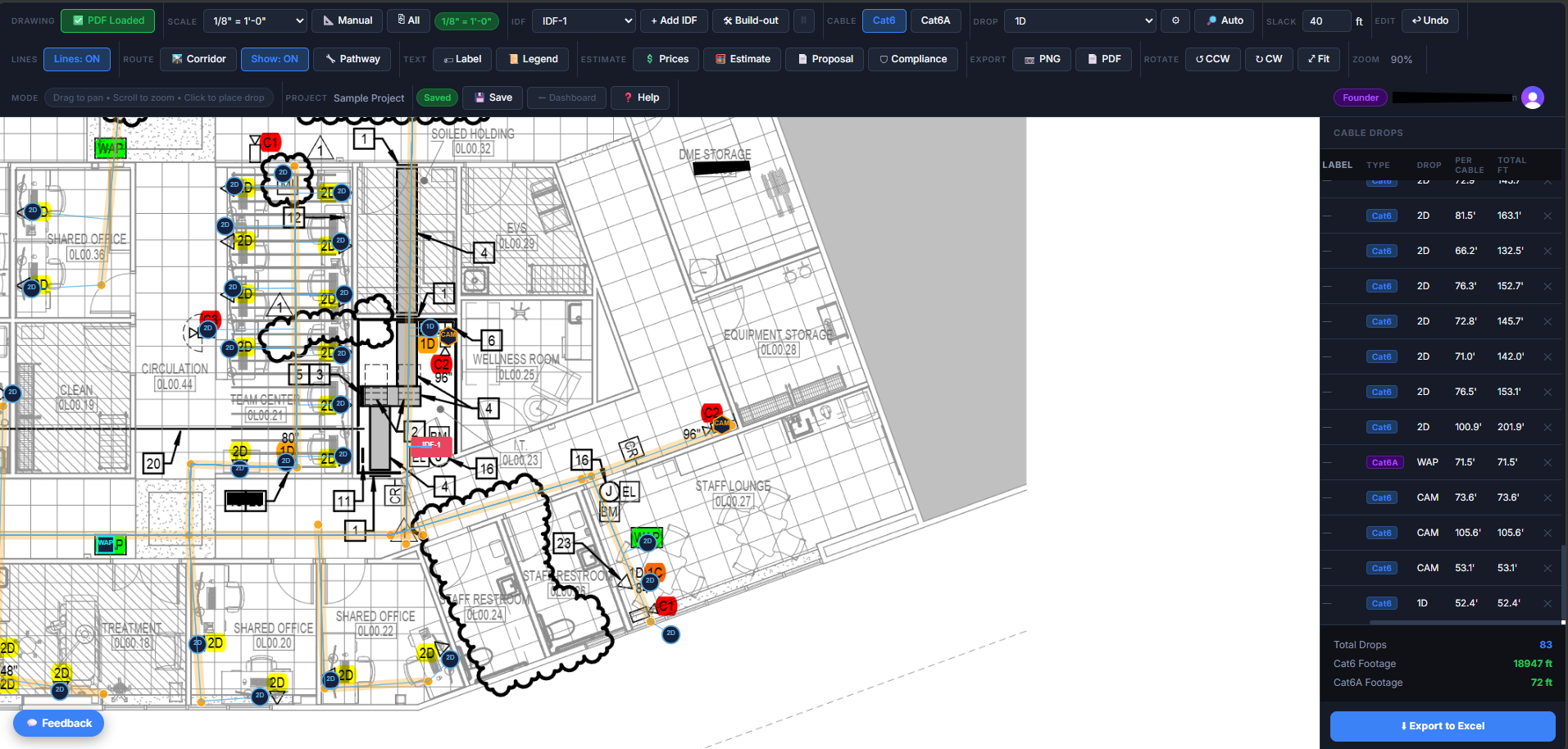
Task: Rotate drawing clockwise (CW)
Action: pyautogui.click(x=1269, y=59)
